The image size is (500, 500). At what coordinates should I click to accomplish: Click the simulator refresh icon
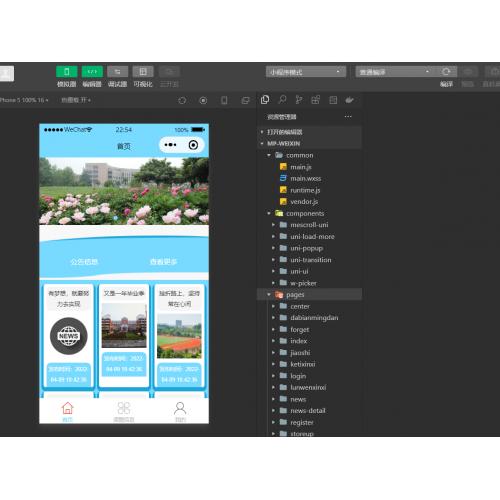pos(182,100)
